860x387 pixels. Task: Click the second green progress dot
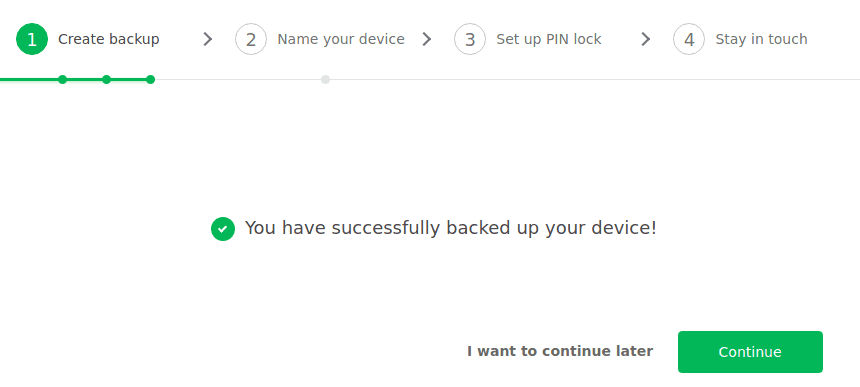tap(106, 79)
